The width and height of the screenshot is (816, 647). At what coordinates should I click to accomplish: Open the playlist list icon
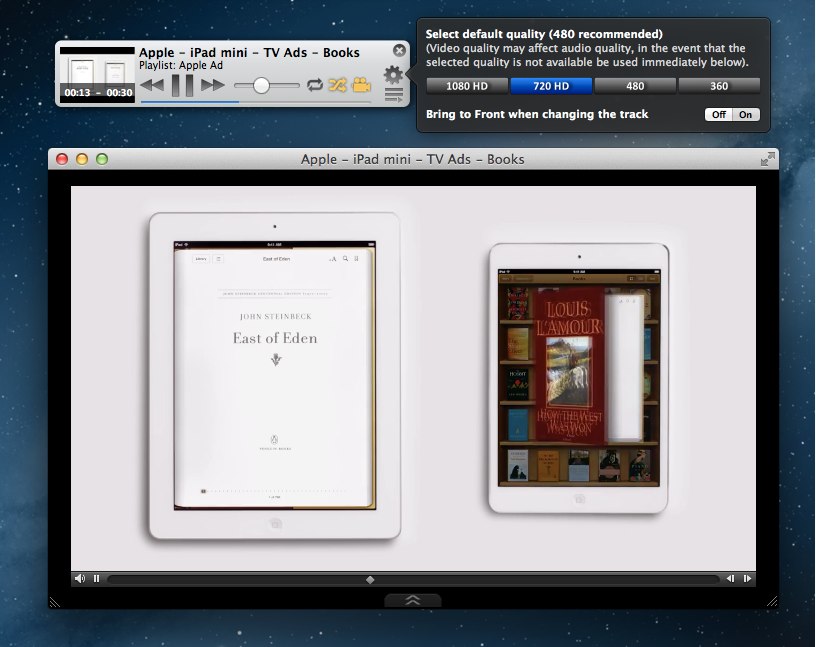click(394, 95)
